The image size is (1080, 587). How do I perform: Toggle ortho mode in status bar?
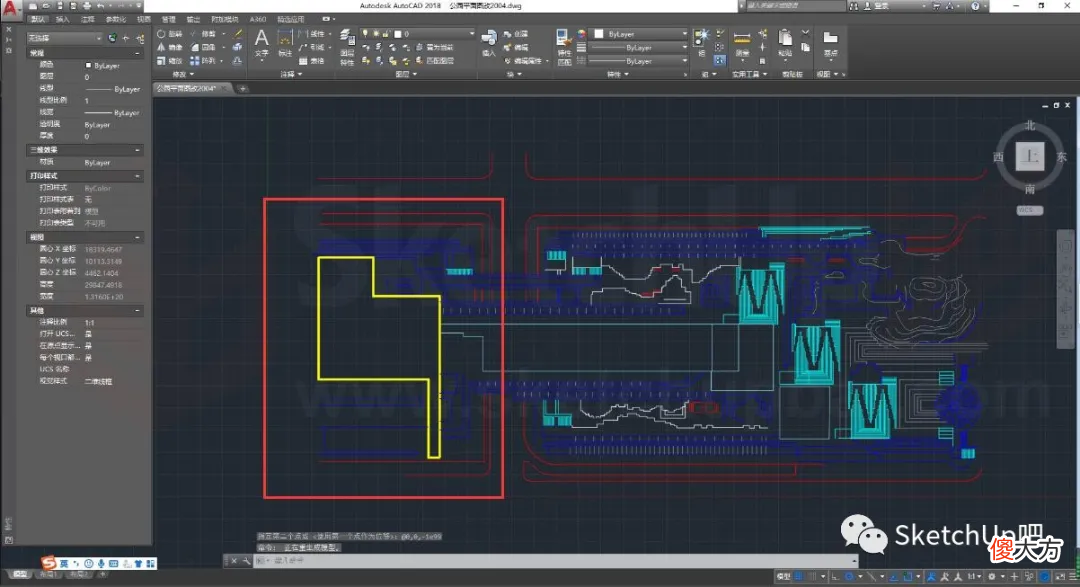(x=835, y=576)
